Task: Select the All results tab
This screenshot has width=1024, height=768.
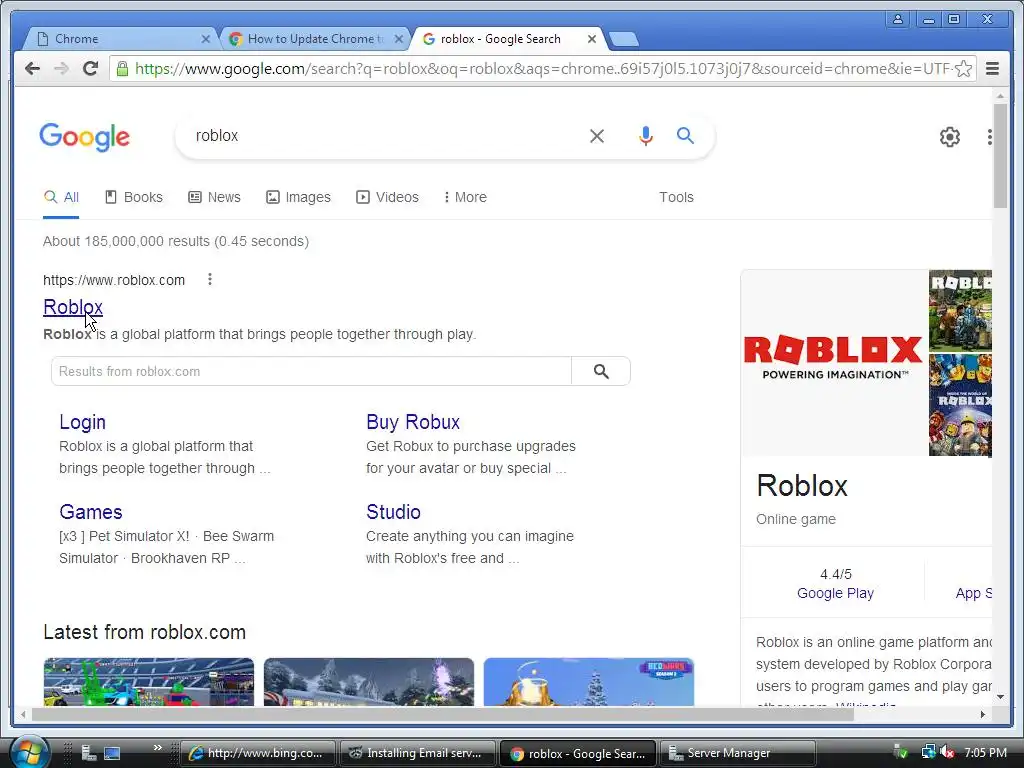Action: [x=61, y=197]
